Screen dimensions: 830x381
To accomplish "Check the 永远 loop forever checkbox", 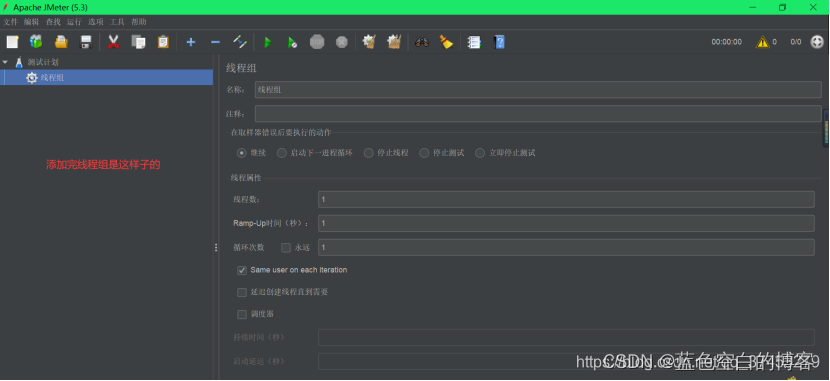I will [286, 247].
